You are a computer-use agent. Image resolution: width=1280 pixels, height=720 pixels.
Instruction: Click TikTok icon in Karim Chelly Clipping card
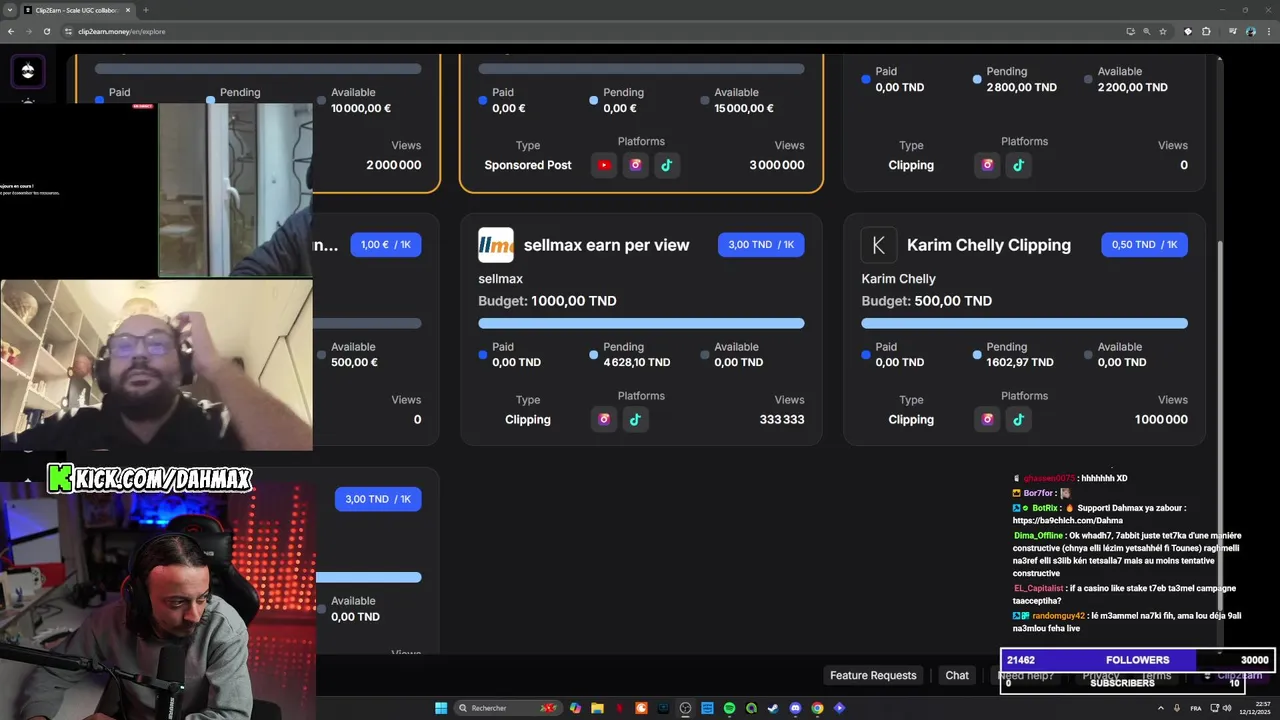(1018, 419)
